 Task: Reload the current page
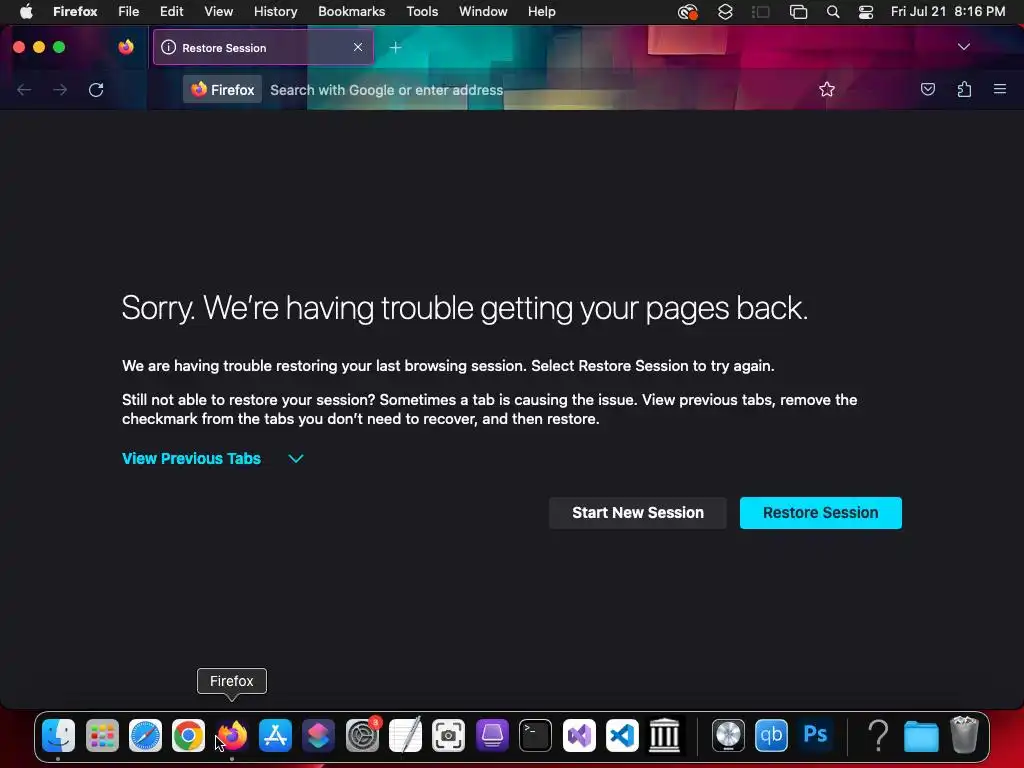click(x=96, y=89)
